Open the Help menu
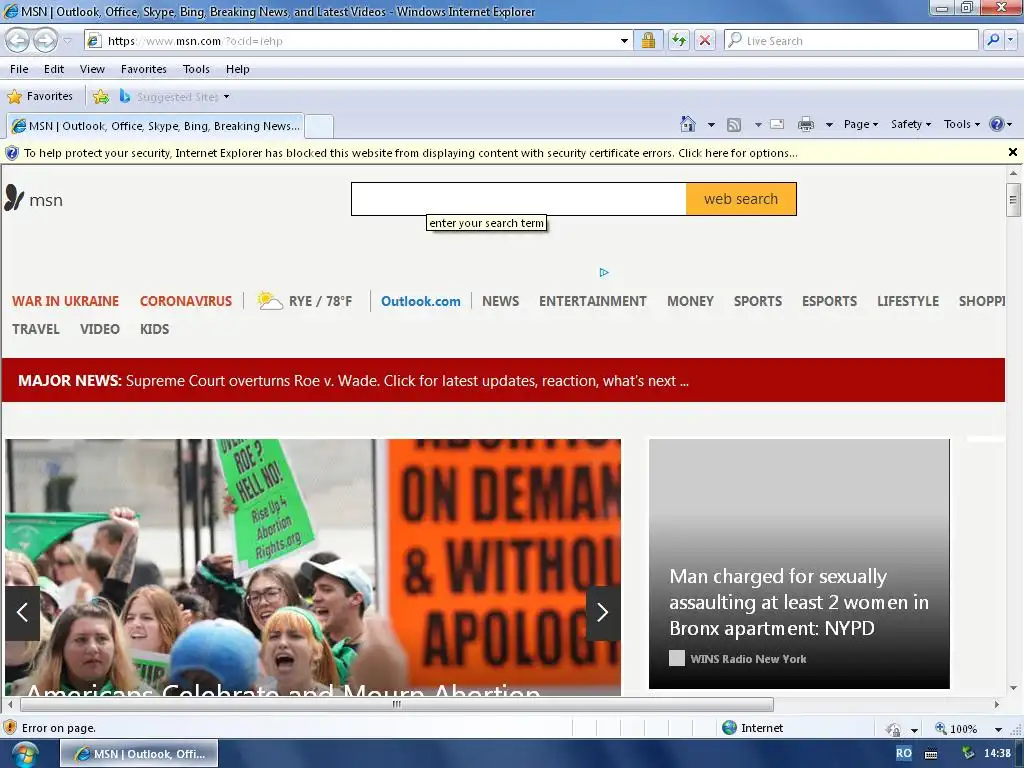The height and width of the screenshot is (768, 1024). click(238, 69)
